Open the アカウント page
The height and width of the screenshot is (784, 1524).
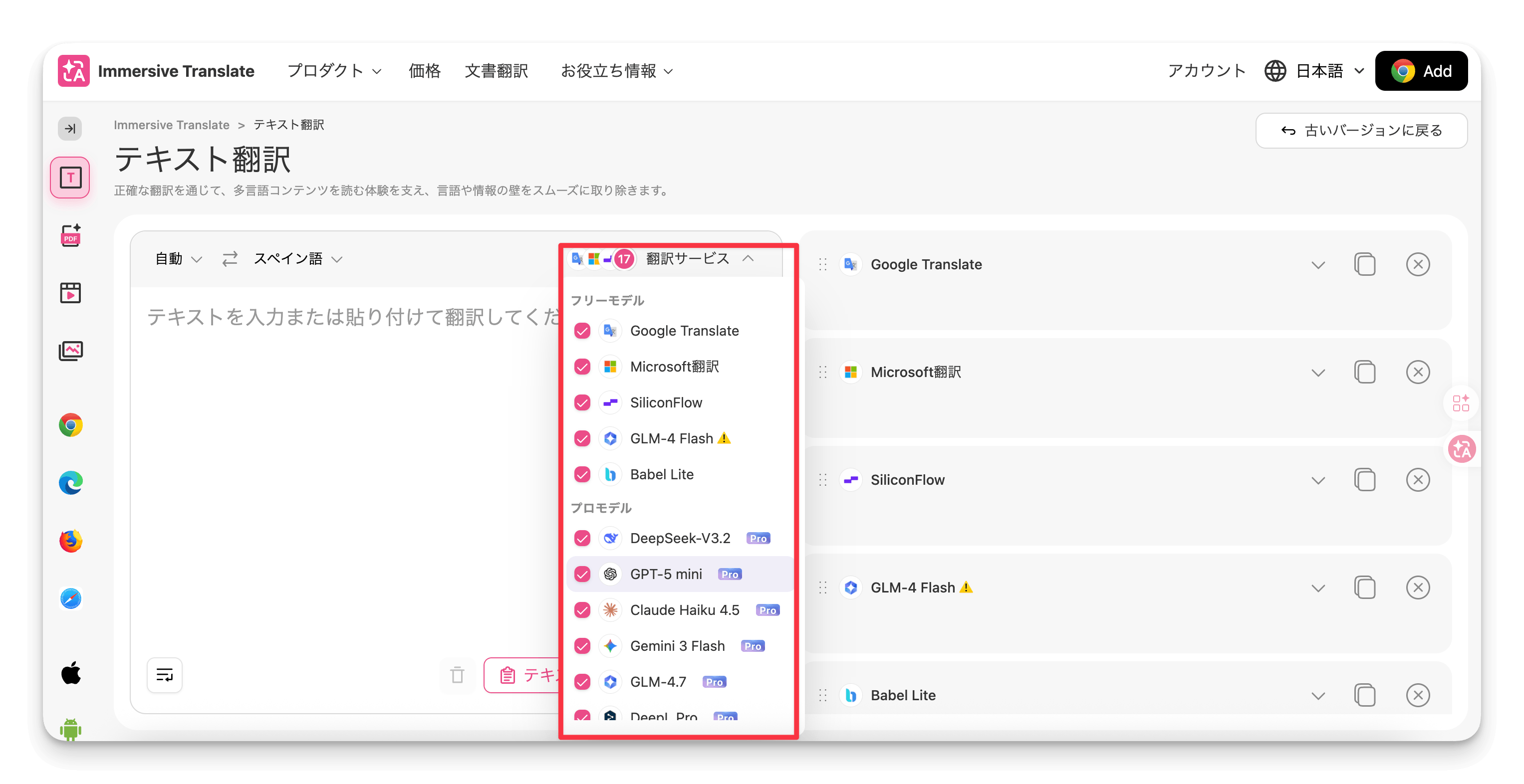click(x=1207, y=71)
